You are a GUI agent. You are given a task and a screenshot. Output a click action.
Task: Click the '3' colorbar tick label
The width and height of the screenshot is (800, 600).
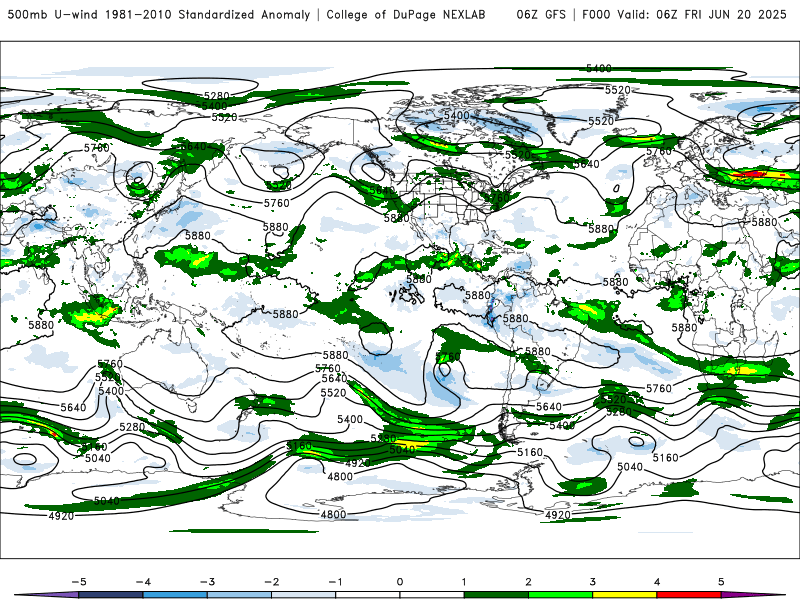(592, 582)
